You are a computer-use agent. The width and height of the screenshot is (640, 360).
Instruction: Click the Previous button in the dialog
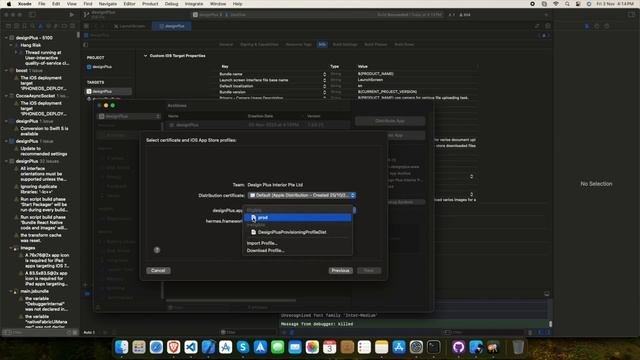(340, 270)
